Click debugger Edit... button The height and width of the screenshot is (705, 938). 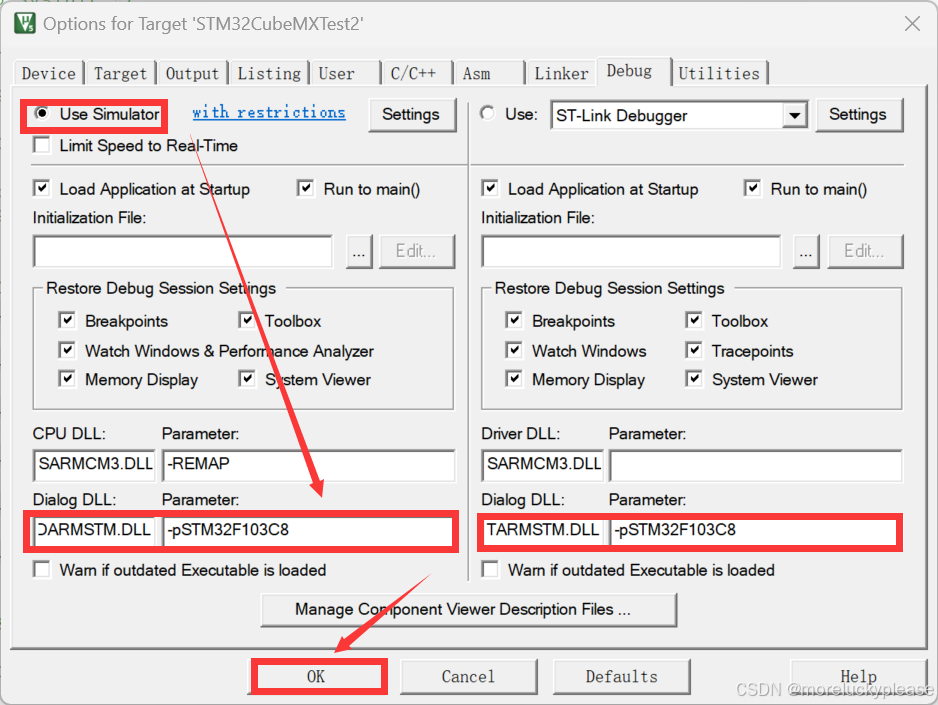865,251
